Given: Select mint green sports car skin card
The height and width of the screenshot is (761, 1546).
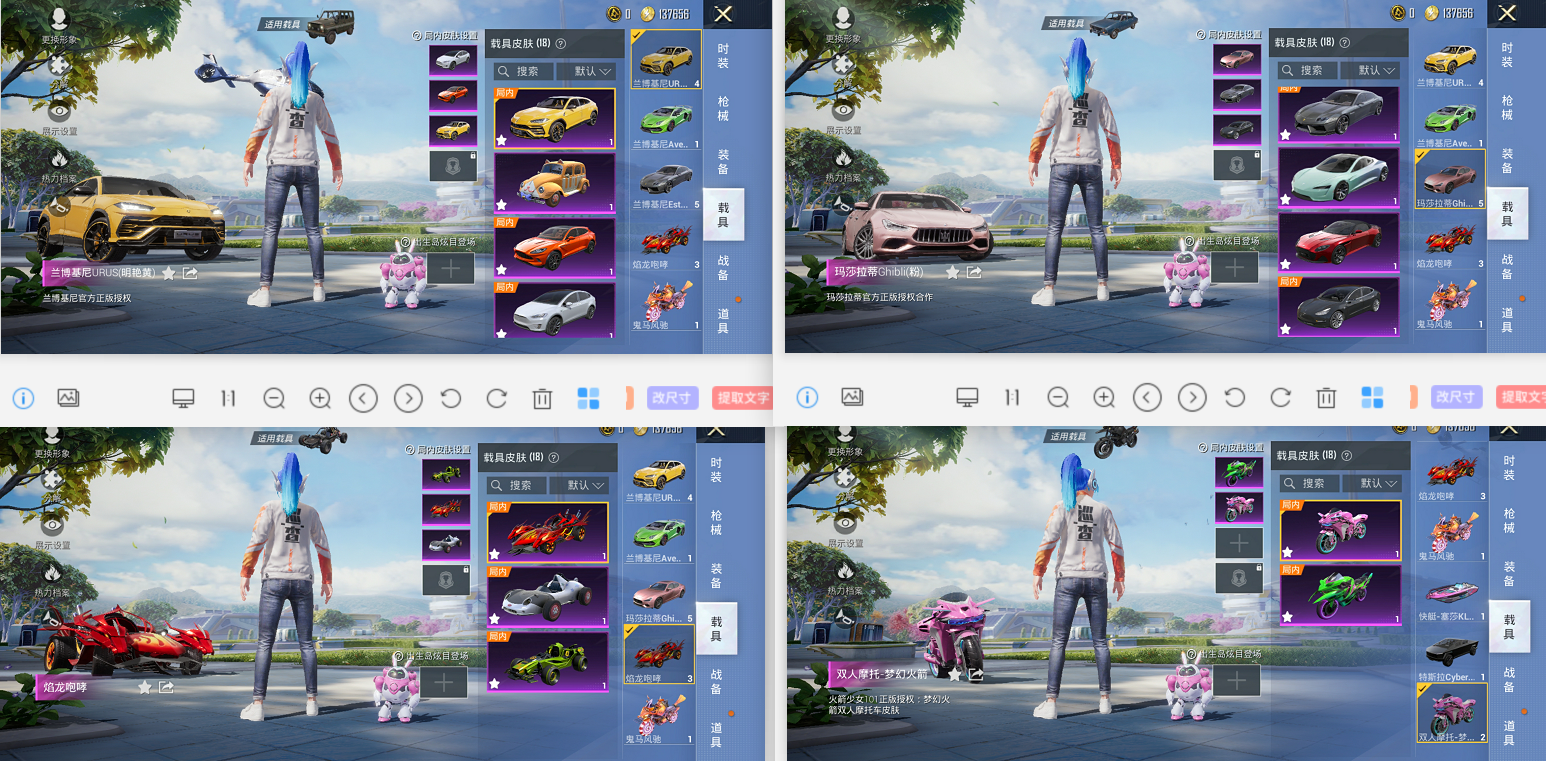Looking at the screenshot, I should coord(1339,178).
